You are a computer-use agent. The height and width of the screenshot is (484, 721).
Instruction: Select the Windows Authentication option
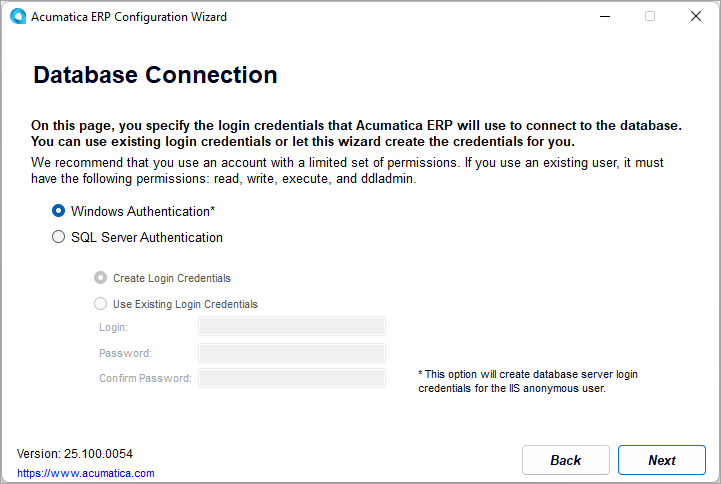59,211
